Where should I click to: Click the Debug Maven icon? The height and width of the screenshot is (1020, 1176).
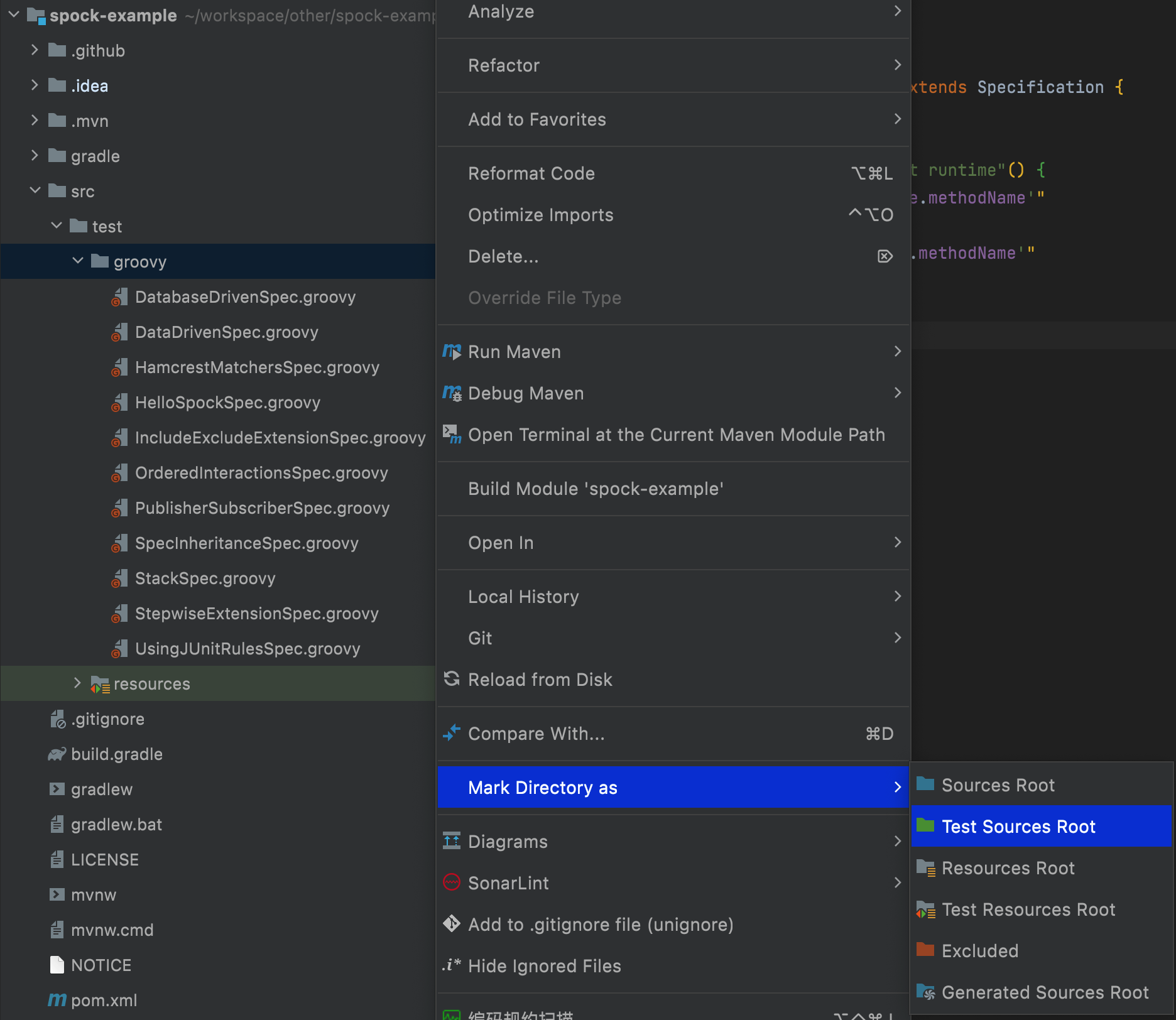pos(452,393)
